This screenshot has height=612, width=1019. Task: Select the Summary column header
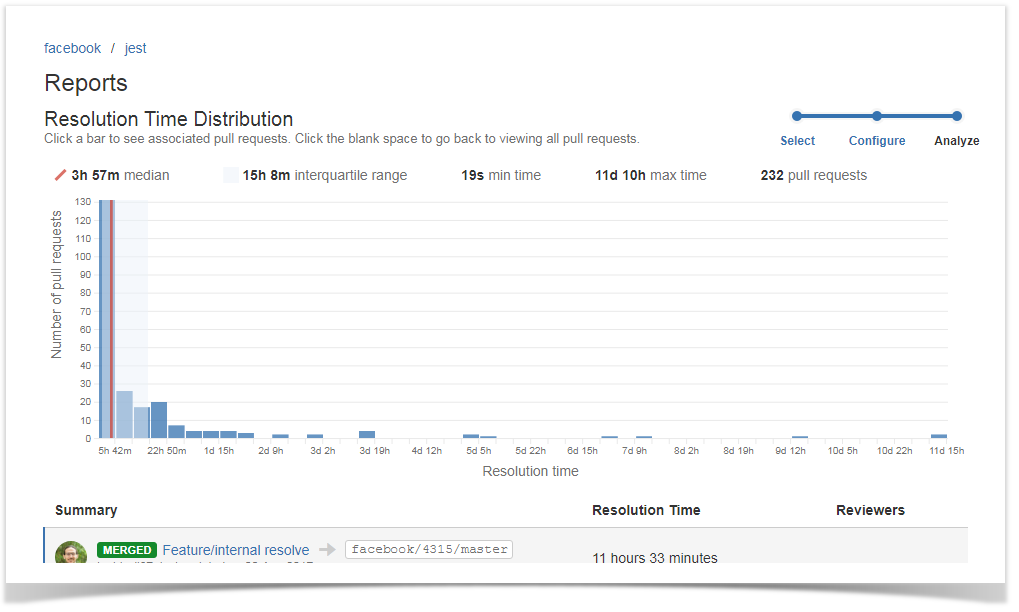click(x=86, y=510)
